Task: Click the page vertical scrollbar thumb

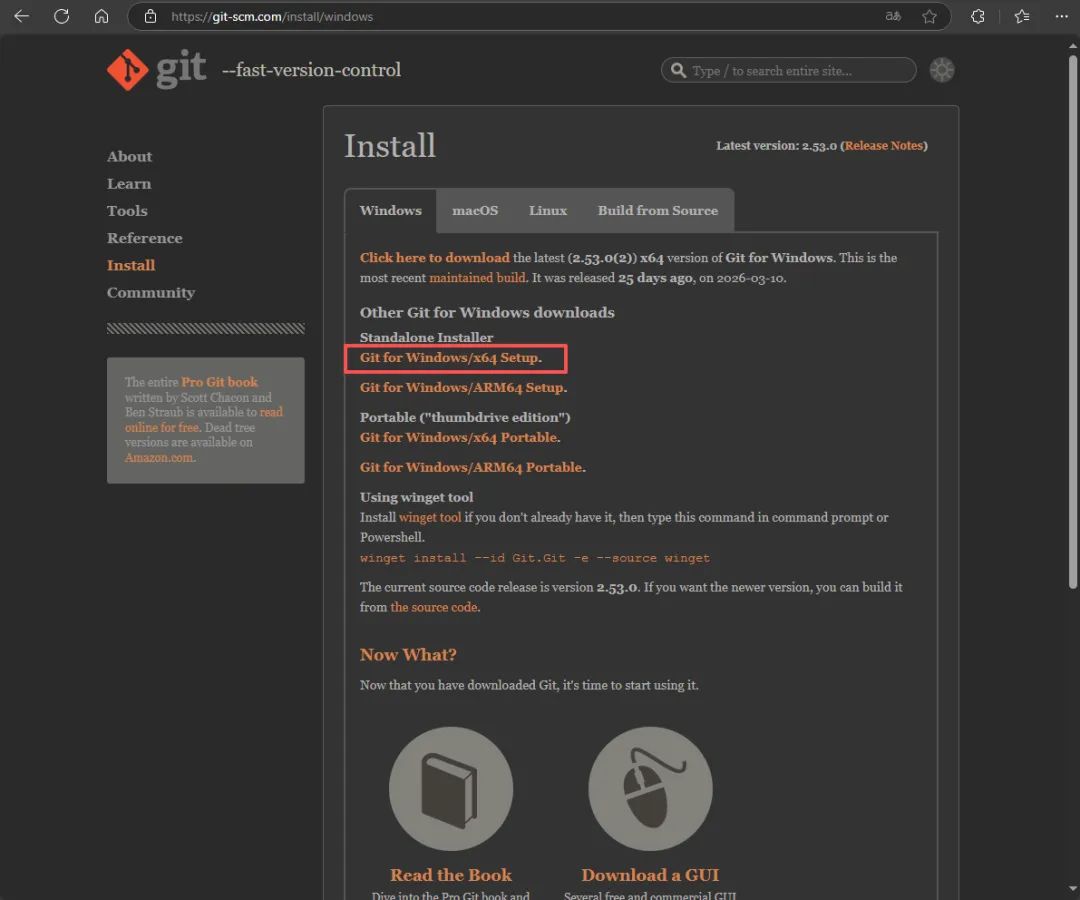Action: point(1072,322)
